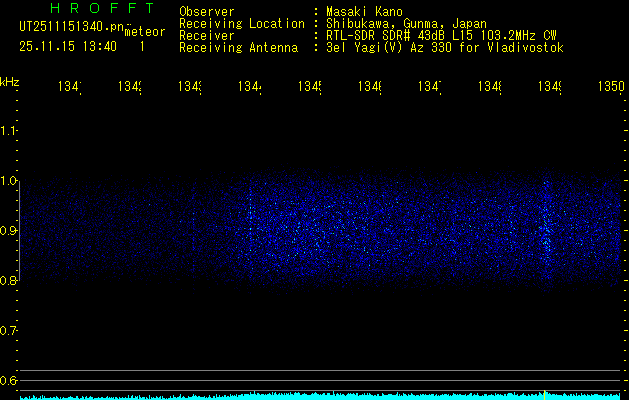
Task: Click the meteor count label
Action: click(144, 31)
